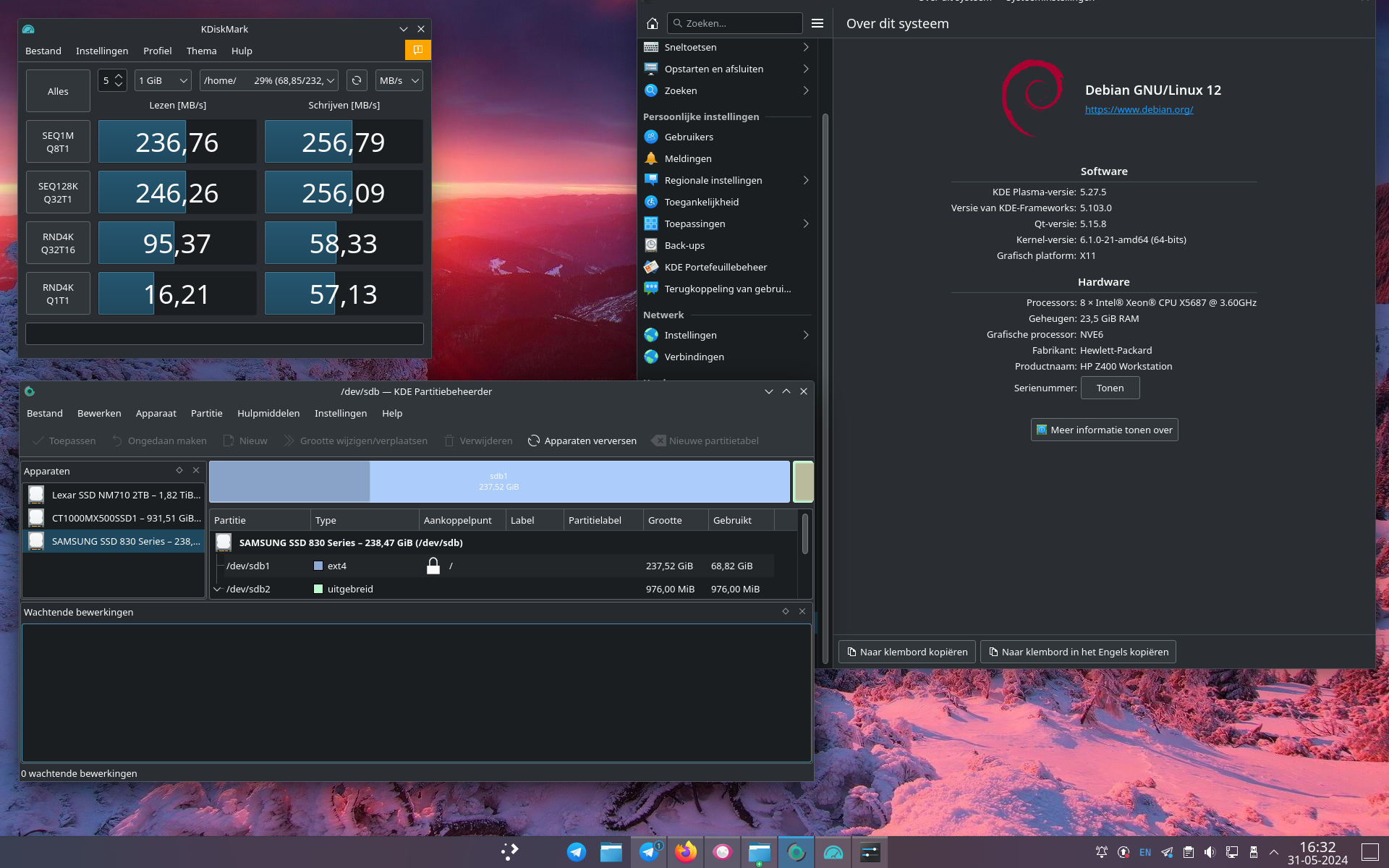Viewport: 1389px width, 868px height.
Task: Change the KDiskMark test count spinner
Action: [x=112, y=80]
